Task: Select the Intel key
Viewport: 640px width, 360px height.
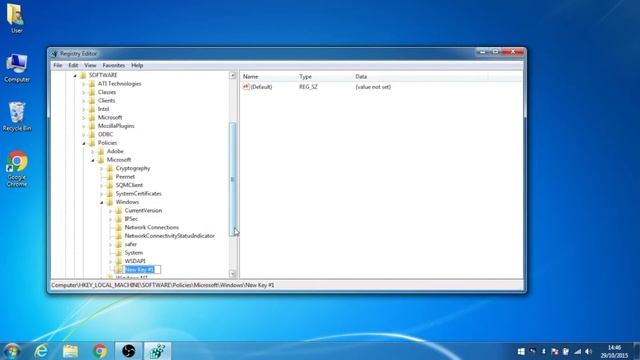Action: pyautogui.click(x=103, y=109)
